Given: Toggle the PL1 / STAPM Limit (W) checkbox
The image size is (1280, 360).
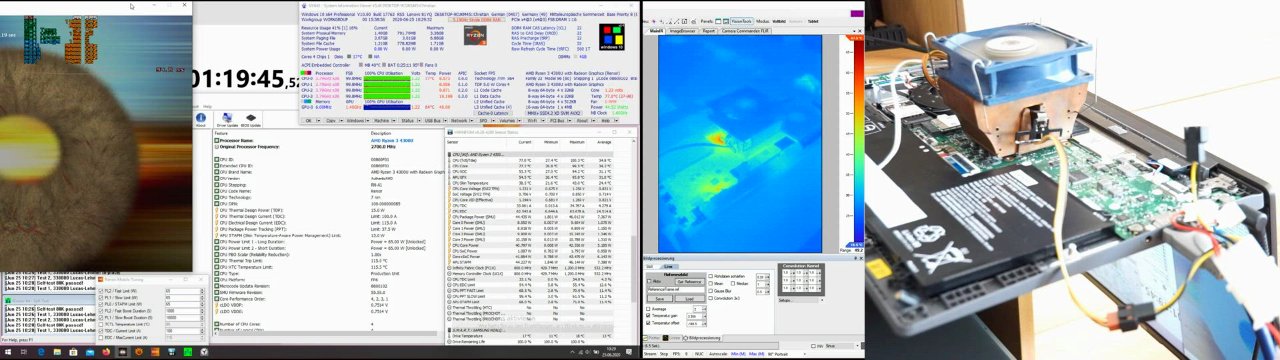Looking at the screenshot, I should (101, 304).
